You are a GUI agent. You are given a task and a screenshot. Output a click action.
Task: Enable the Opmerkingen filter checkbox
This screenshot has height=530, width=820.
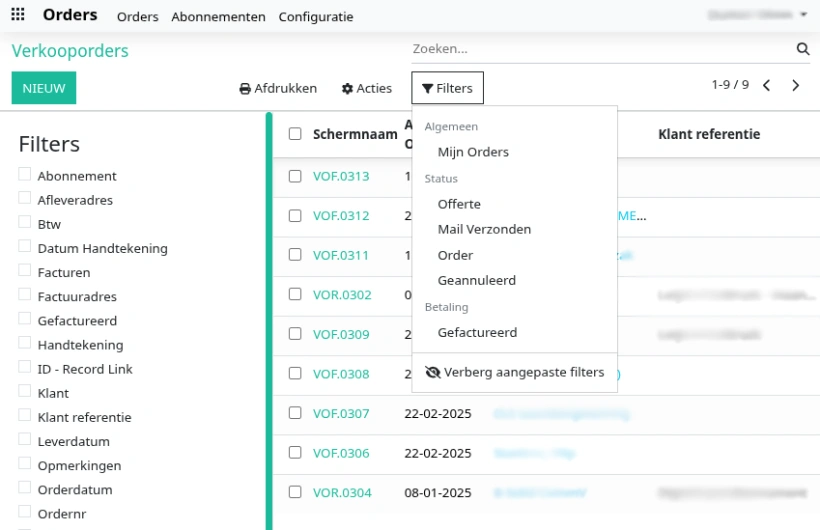point(25,464)
